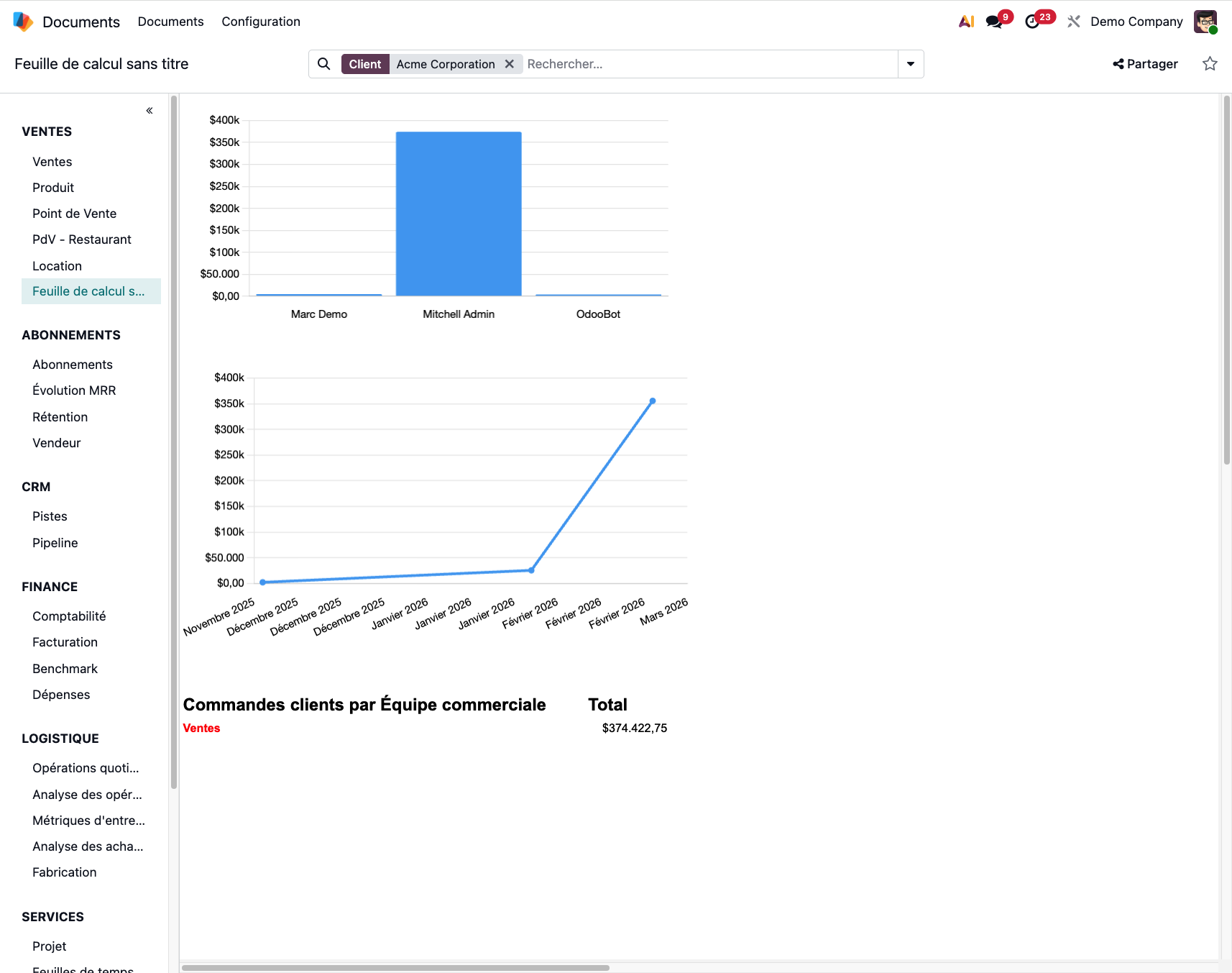This screenshot has width=1232, height=973.
Task: Expand the search options dropdown arrow
Action: coord(910,64)
